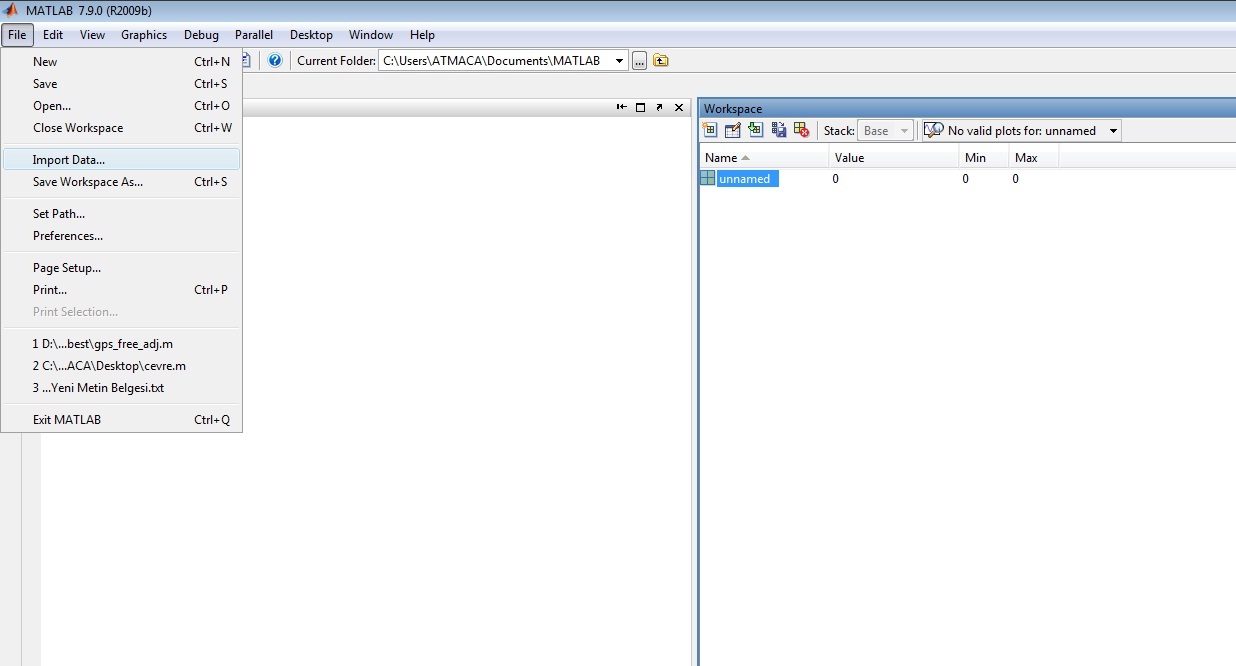The image size is (1236, 666).
Task: Open MATLAB Help via the question mark icon
Action: click(x=275, y=60)
